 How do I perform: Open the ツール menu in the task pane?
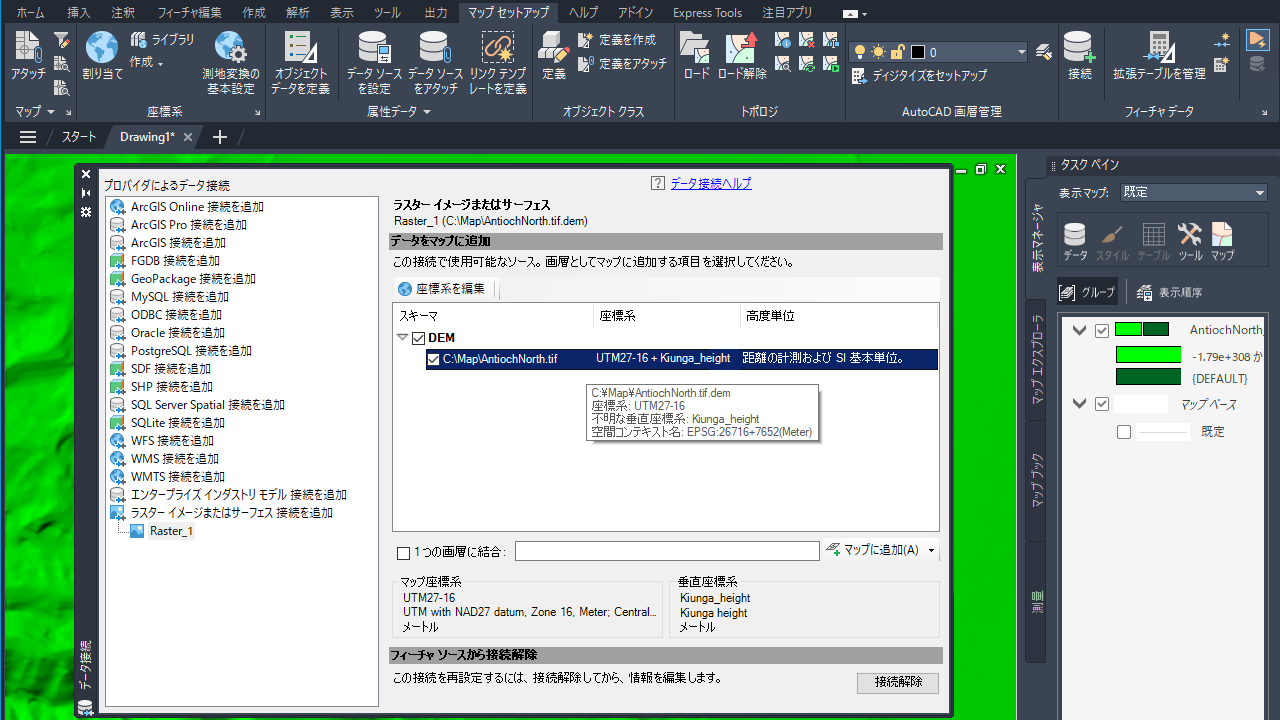click(1190, 242)
